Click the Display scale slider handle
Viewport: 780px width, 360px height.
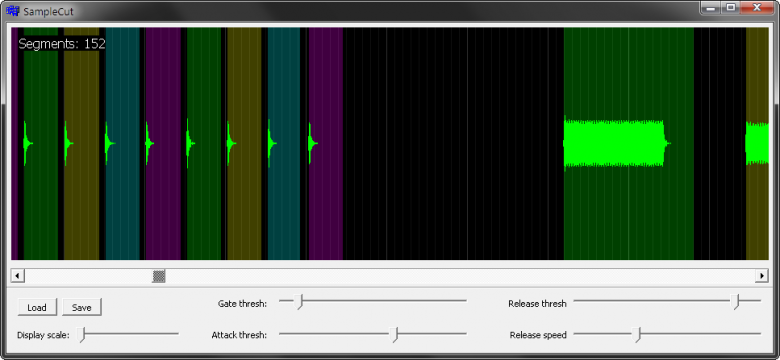pyautogui.click(x=83, y=335)
